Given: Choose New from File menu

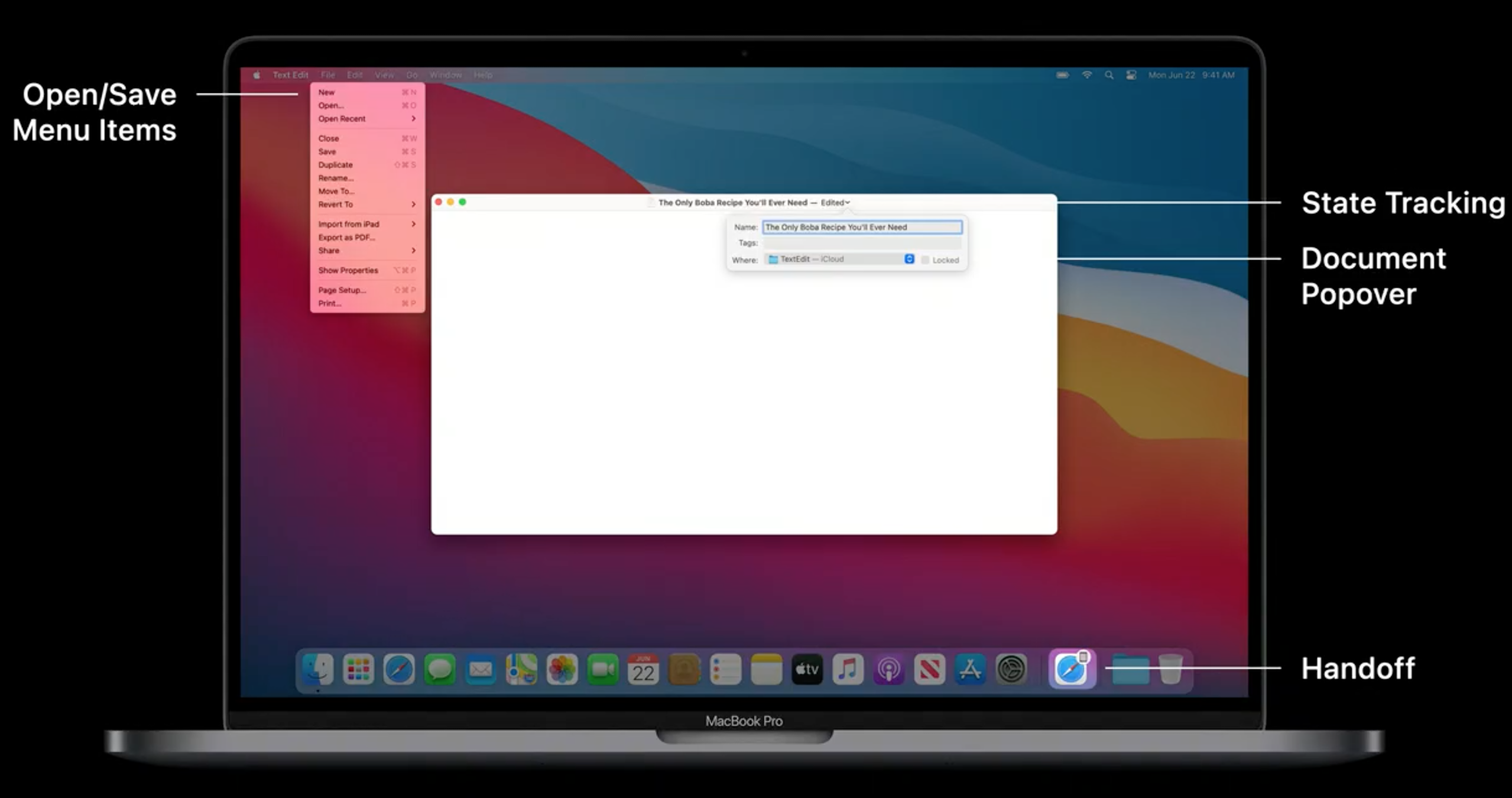Looking at the screenshot, I should click(x=367, y=92).
